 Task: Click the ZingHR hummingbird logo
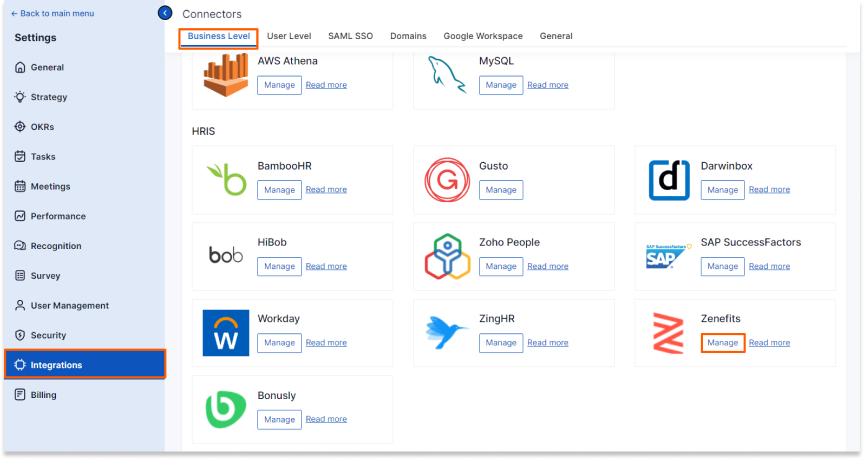(447, 332)
